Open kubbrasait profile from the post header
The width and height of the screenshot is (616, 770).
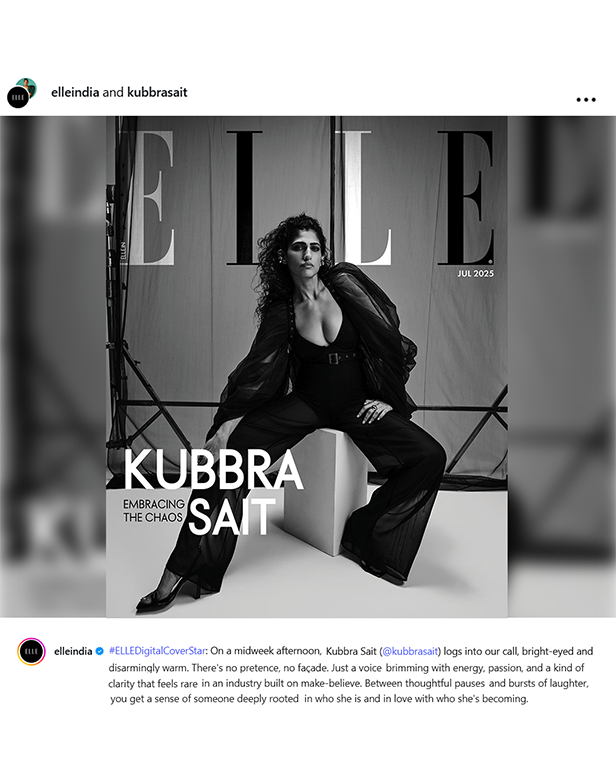[157, 92]
